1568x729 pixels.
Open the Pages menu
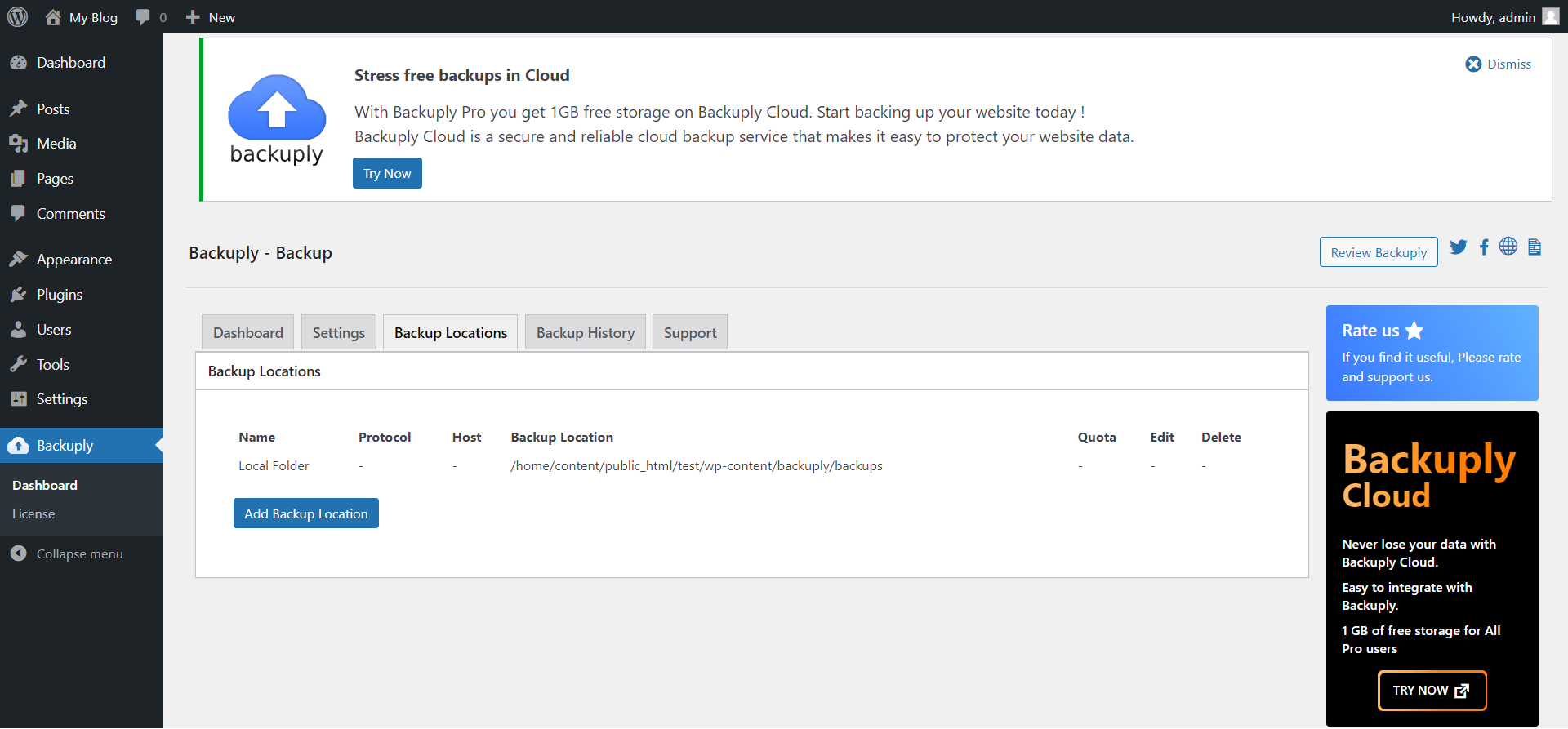click(x=82, y=179)
